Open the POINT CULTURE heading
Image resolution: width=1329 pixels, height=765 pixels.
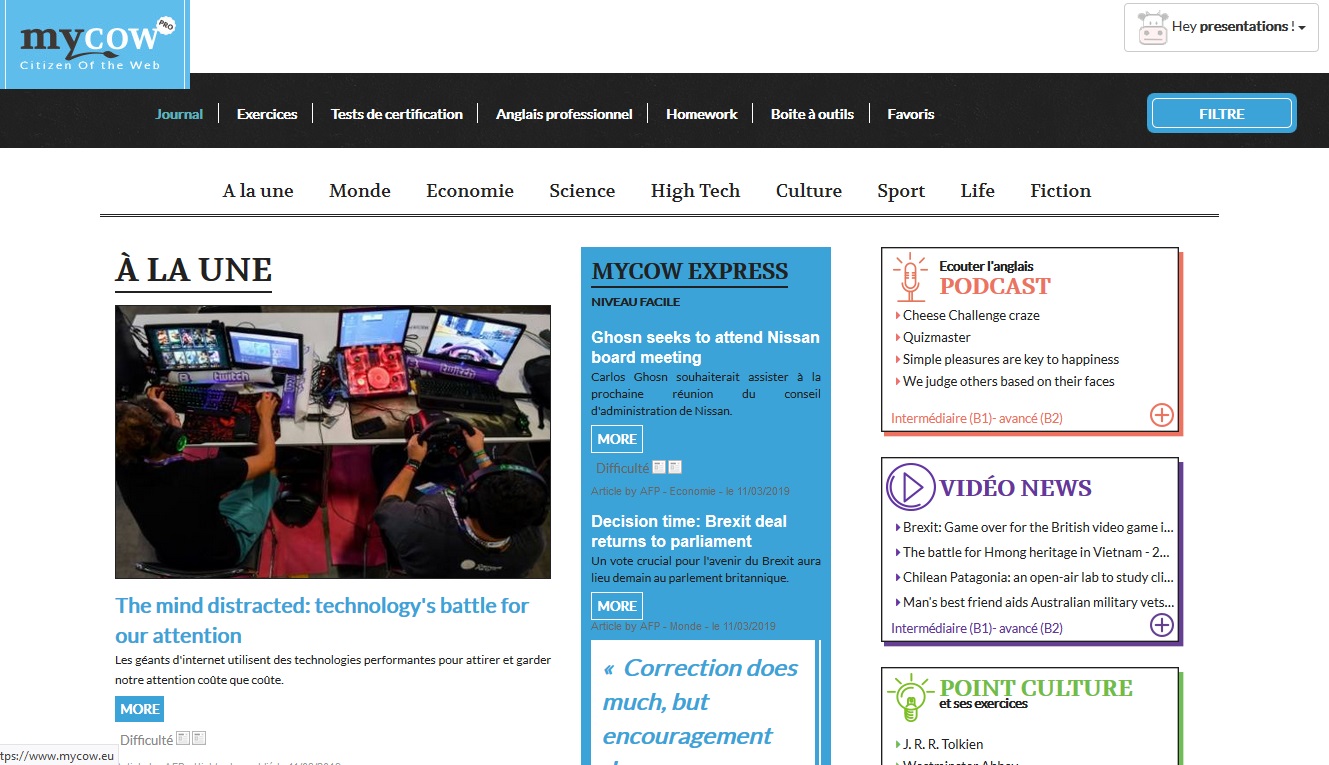click(1036, 688)
